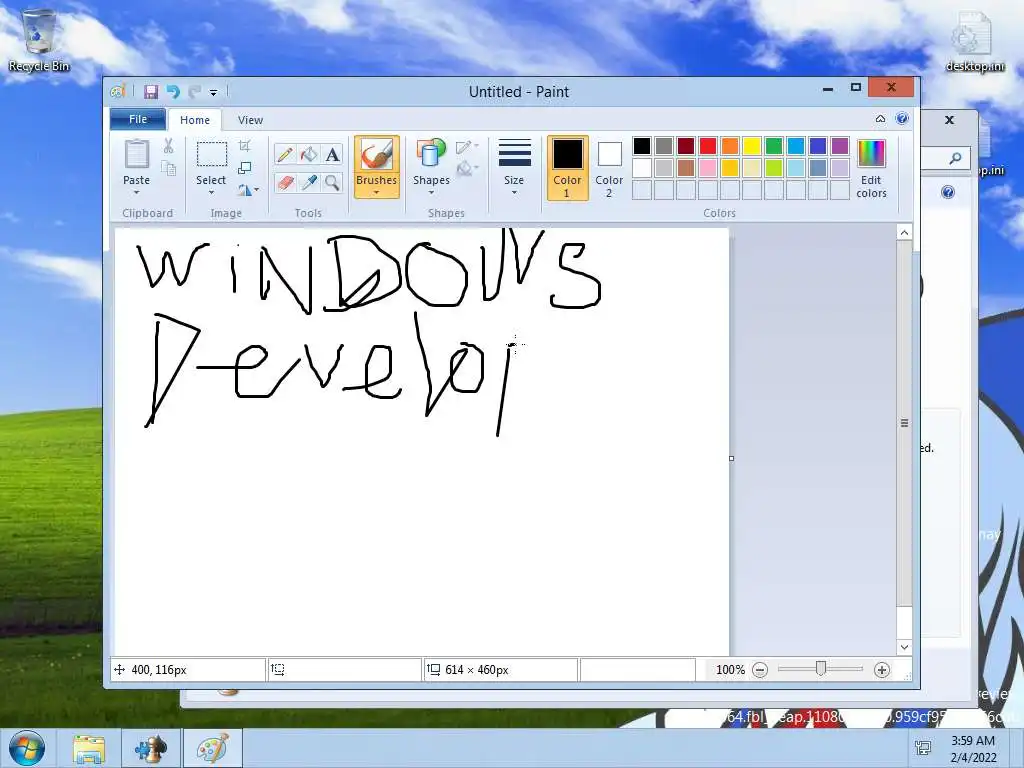This screenshot has height=768, width=1024.
Task: Click the Select rectangle icon
Action: (212, 155)
